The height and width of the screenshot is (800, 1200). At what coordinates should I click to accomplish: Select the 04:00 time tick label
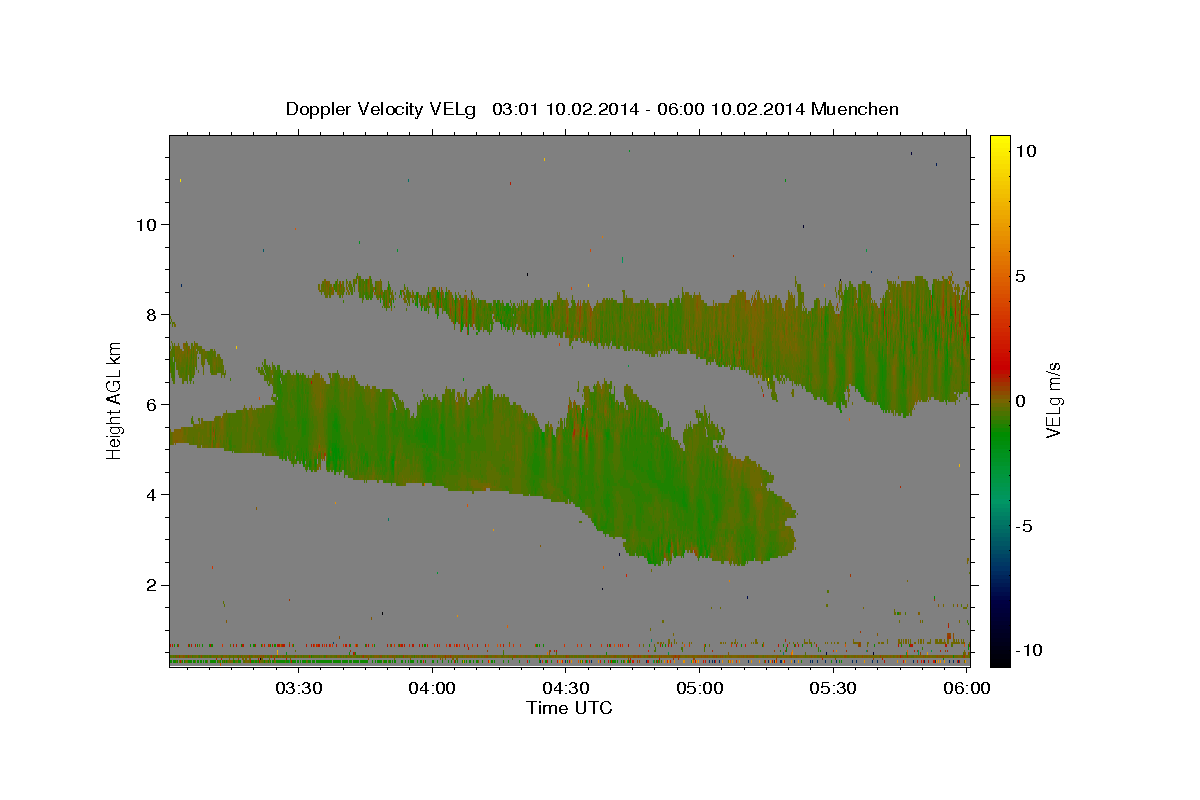[432, 688]
